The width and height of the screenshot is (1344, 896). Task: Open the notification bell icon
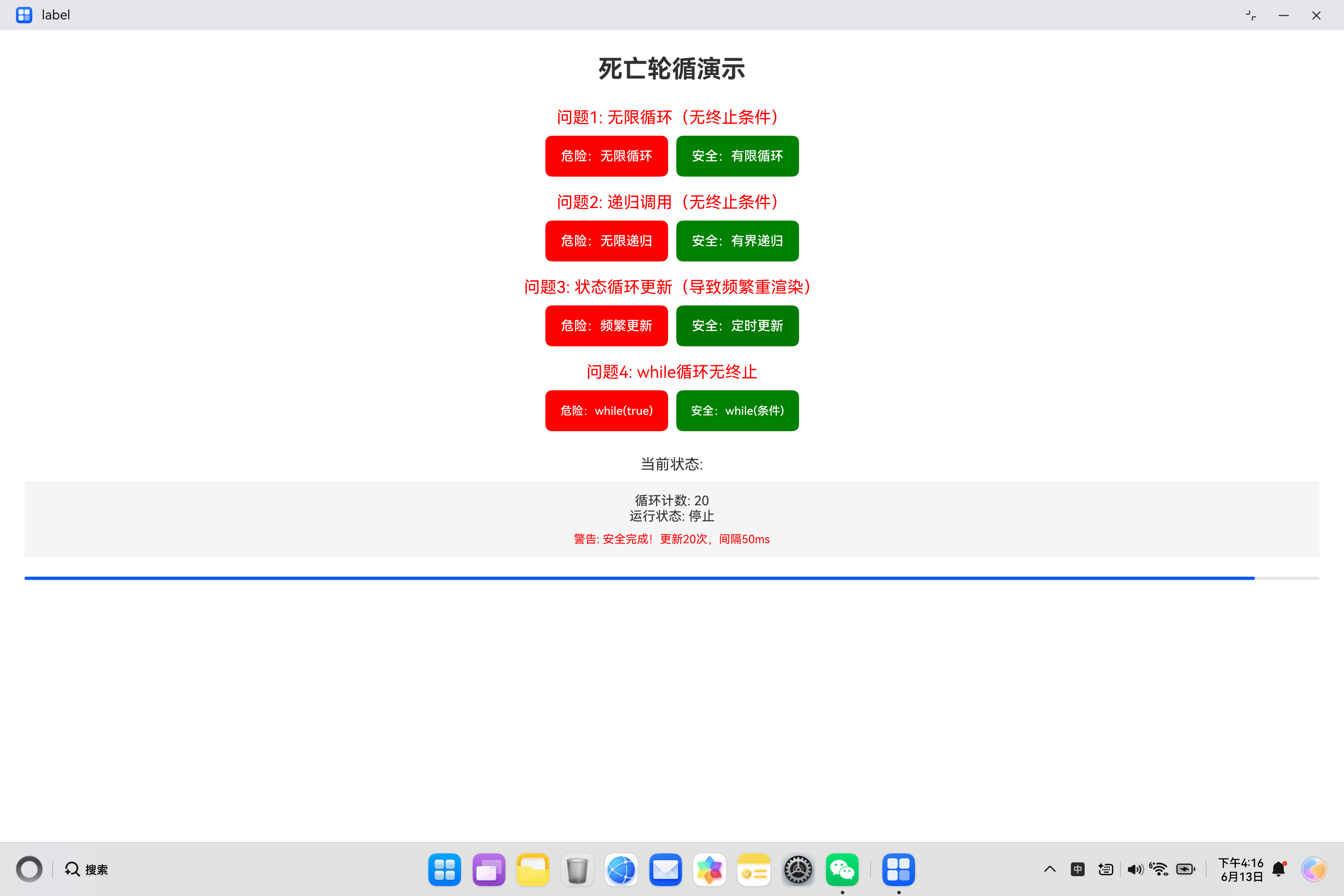(x=1279, y=869)
